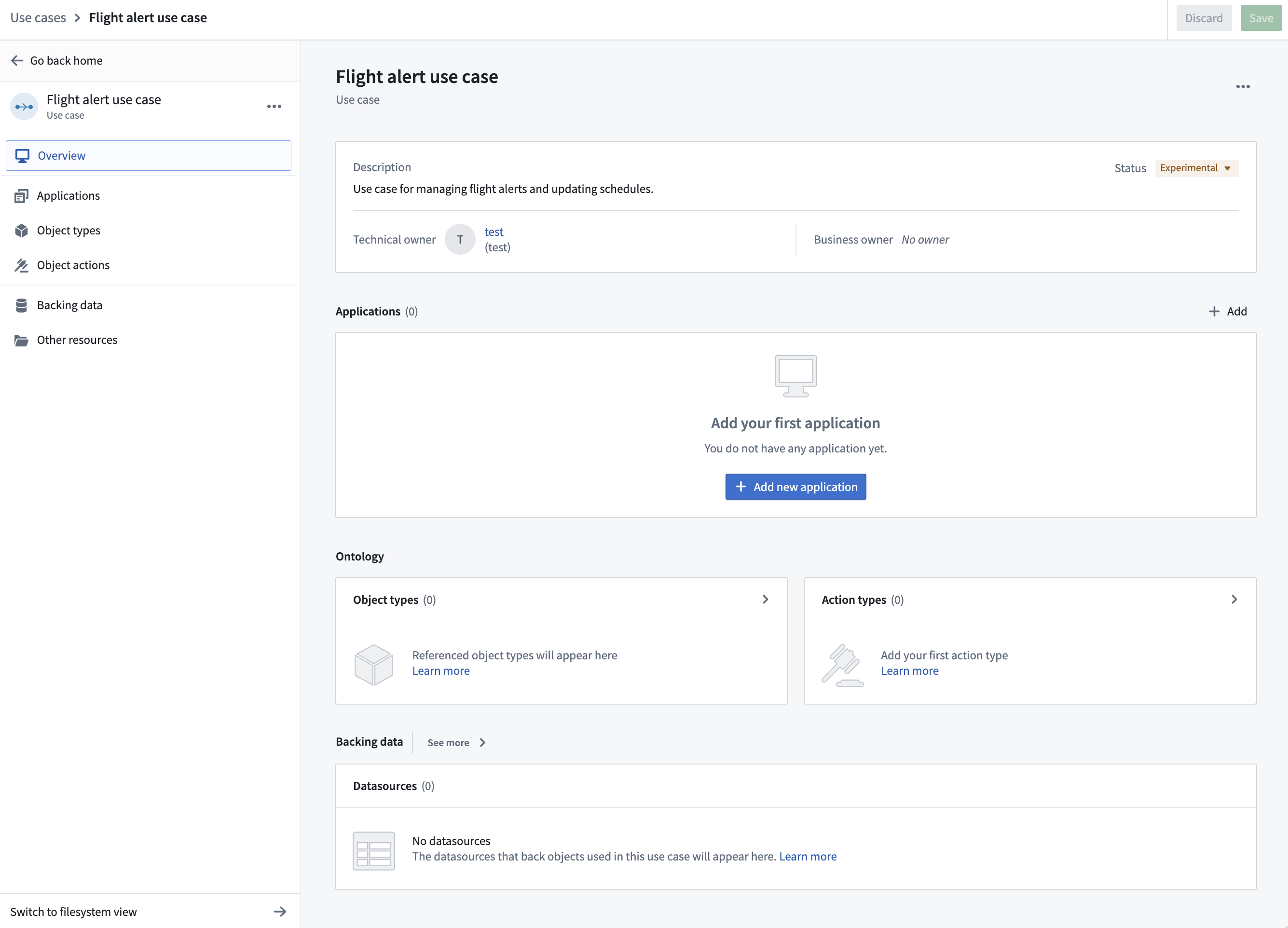Click the back arrow next to Go back home
Image resolution: width=1288 pixels, height=928 pixels.
coord(17,60)
